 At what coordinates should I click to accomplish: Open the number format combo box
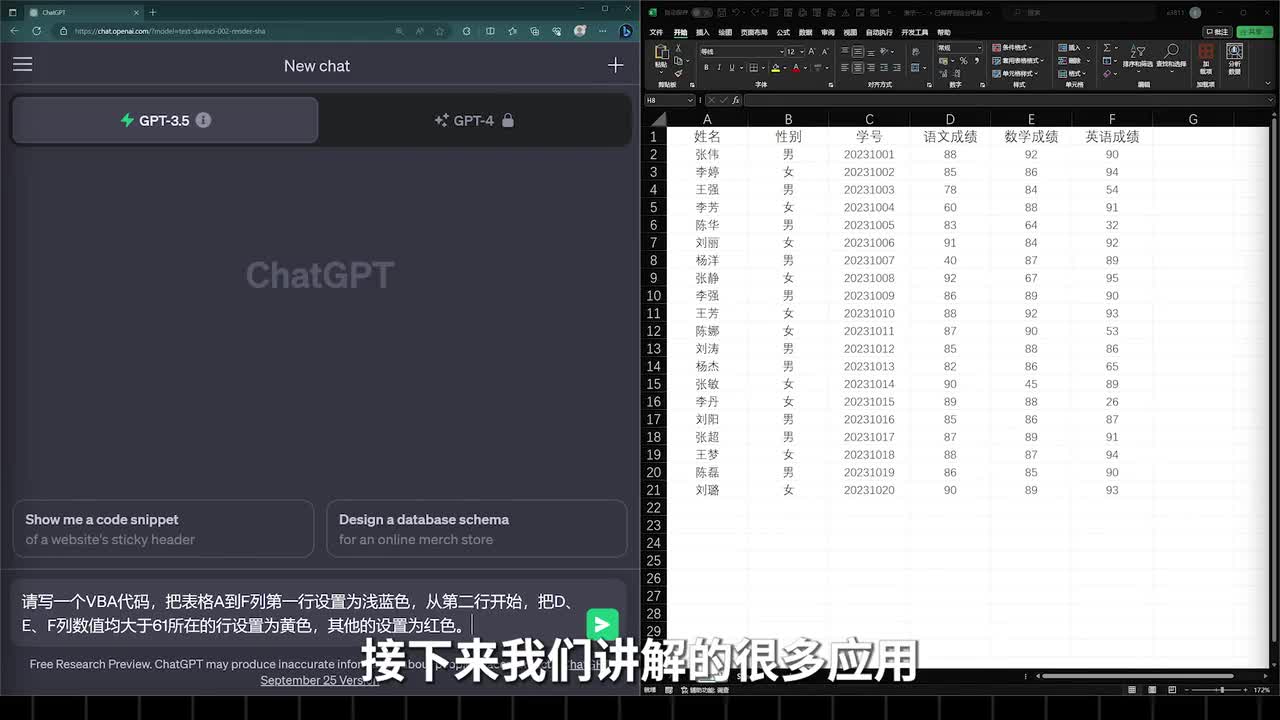click(959, 48)
